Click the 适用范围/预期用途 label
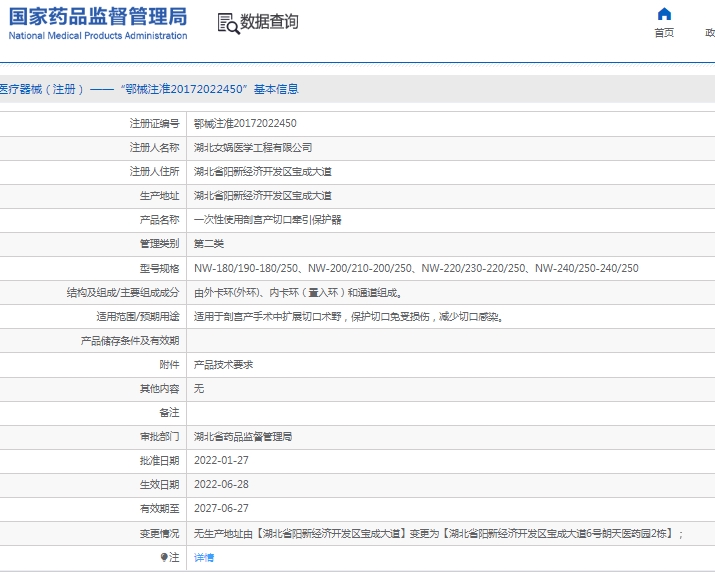Viewport: 715px width, 575px height. point(137,316)
